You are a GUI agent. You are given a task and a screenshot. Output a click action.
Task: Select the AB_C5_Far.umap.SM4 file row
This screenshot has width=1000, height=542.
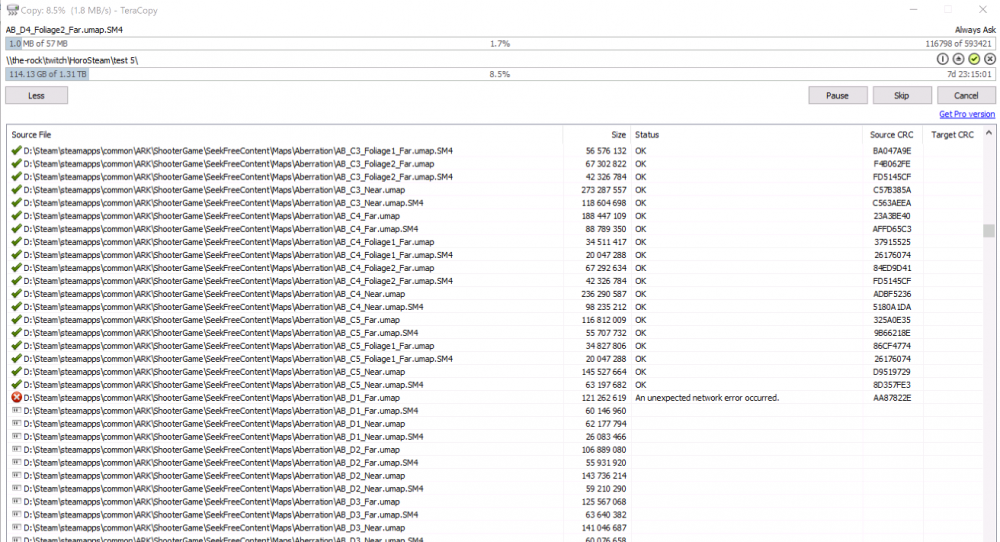click(495, 333)
